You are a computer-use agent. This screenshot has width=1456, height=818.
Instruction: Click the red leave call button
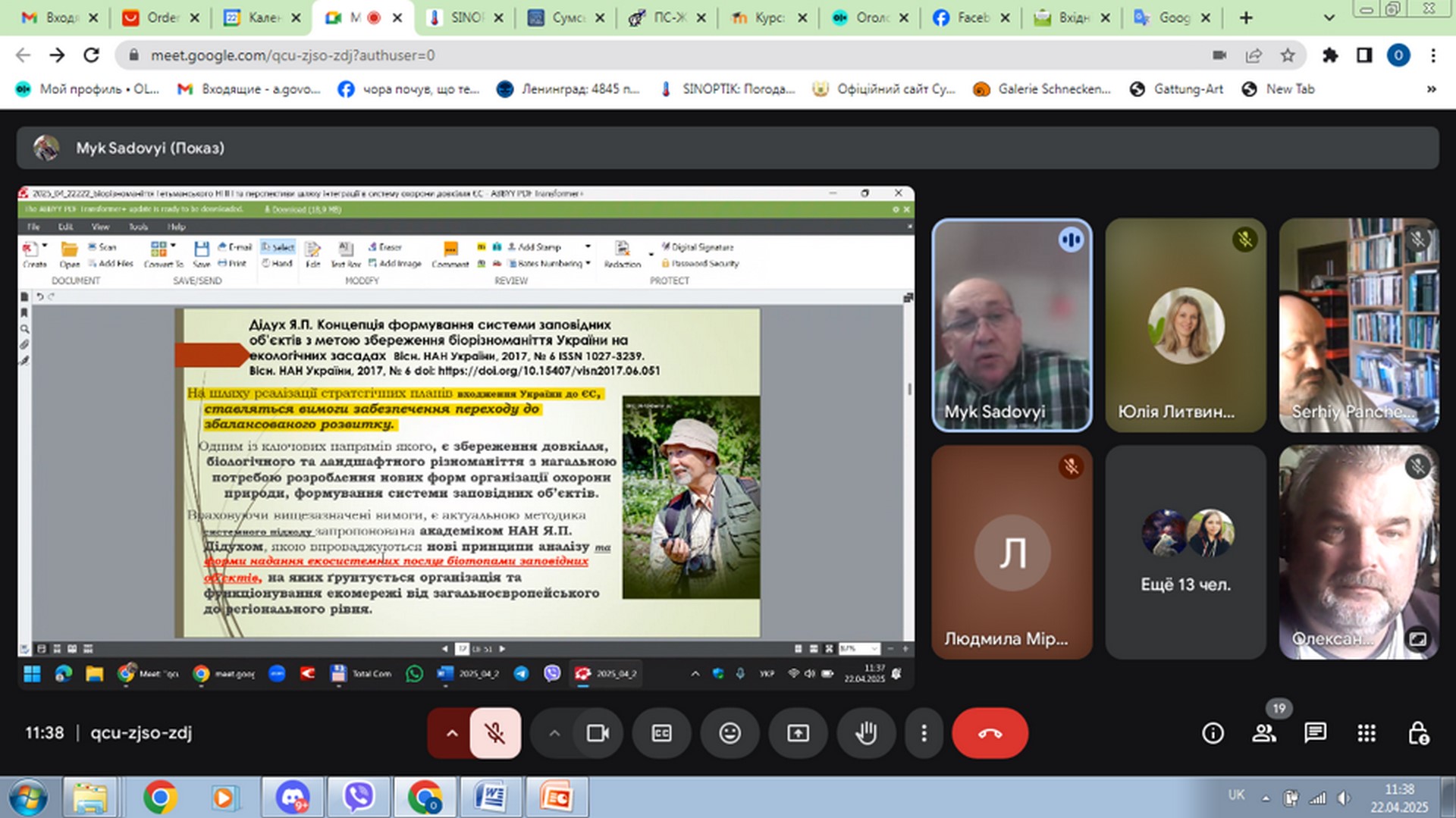(990, 733)
